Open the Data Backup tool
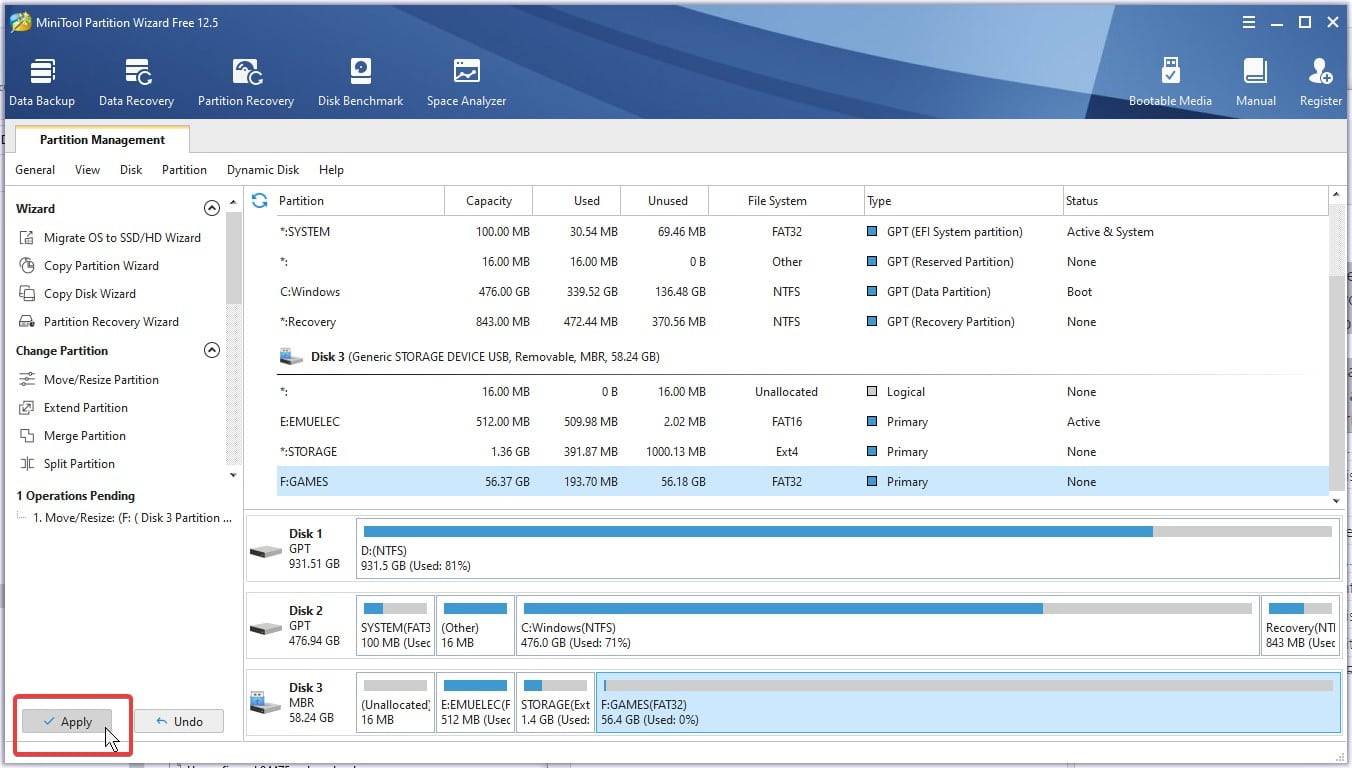The image size is (1352, 768). point(42,80)
